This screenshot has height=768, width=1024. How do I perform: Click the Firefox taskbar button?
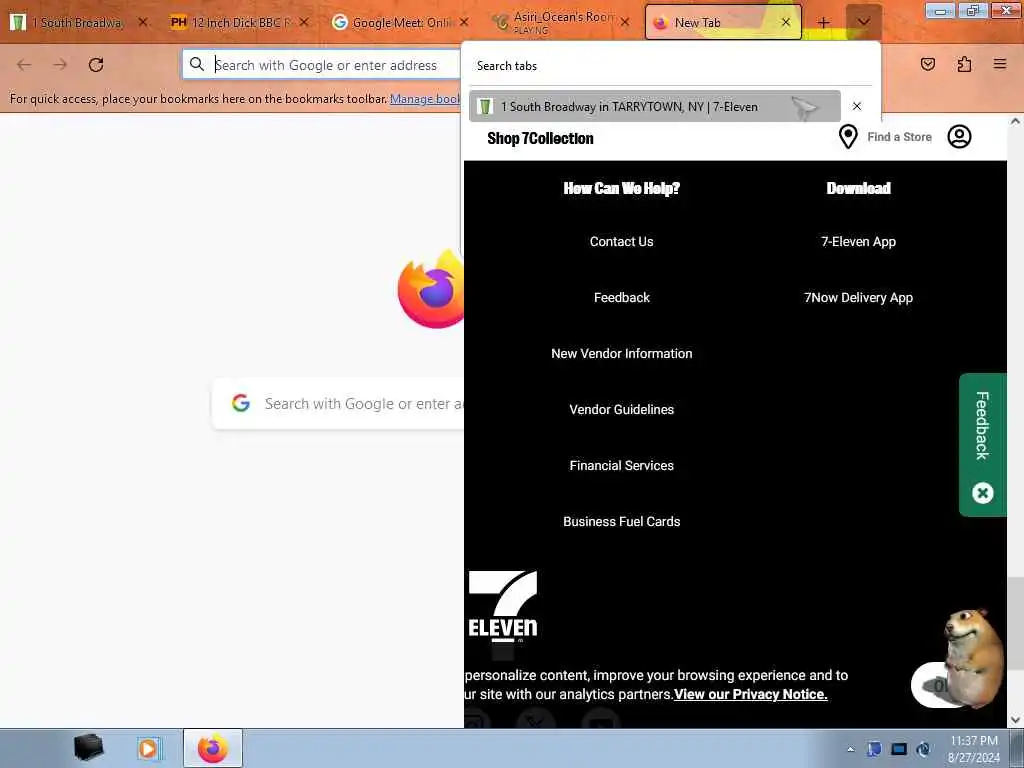click(x=213, y=748)
